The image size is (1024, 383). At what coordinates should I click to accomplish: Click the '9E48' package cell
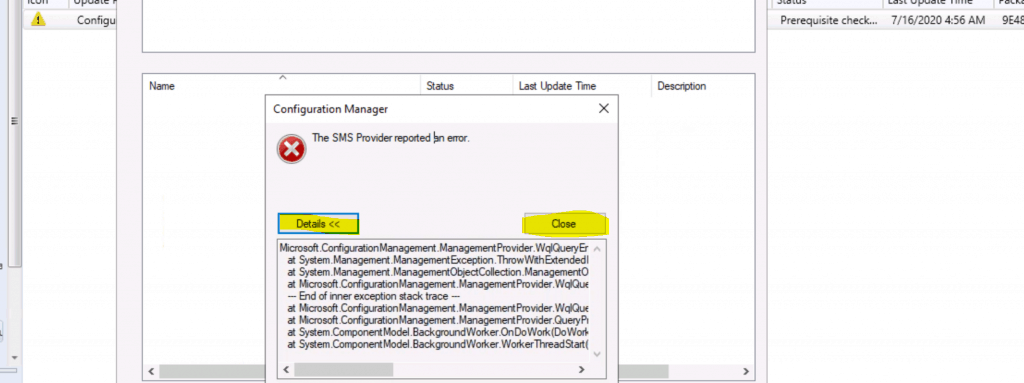point(1012,20)
